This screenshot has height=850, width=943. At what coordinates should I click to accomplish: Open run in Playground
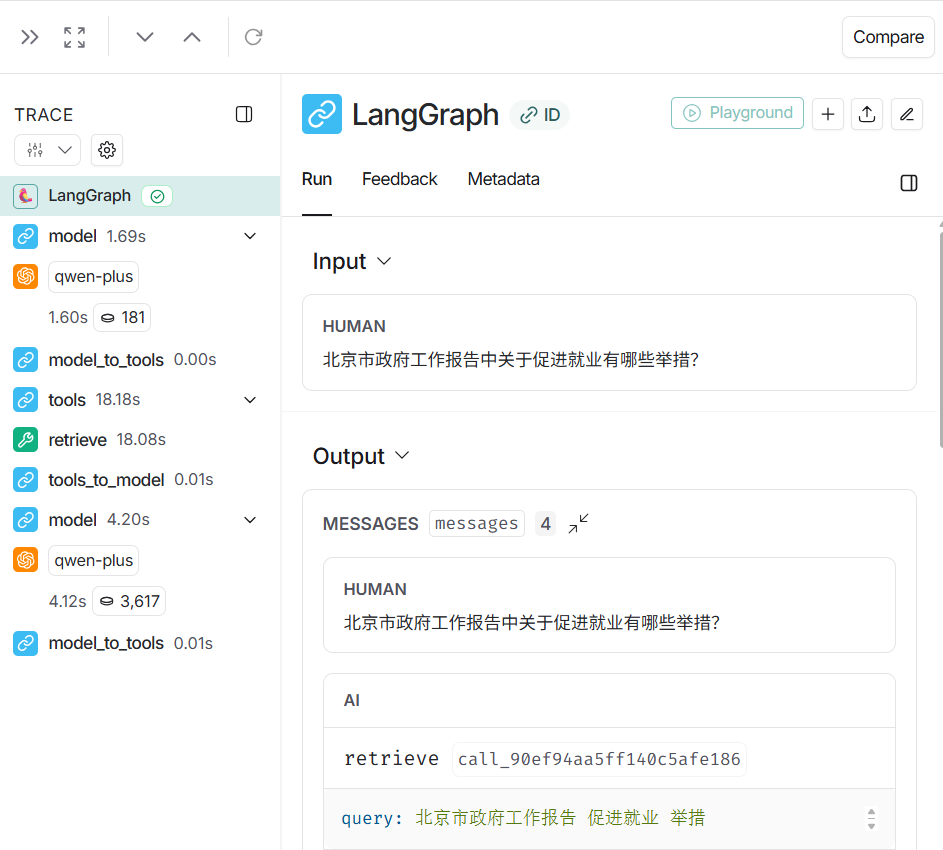(737, 113)
